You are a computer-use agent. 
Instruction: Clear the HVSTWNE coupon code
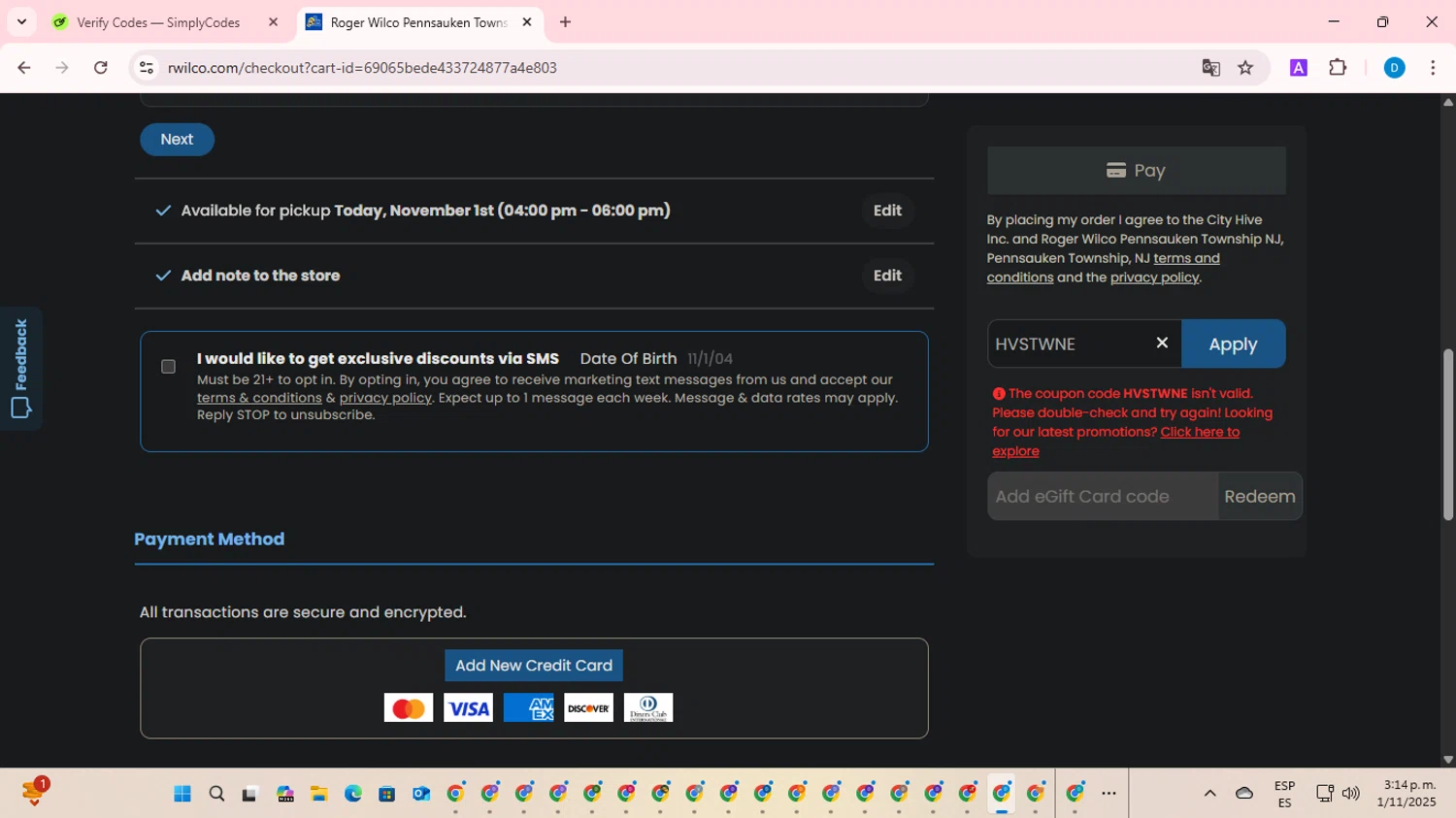tap(1162, 343)
